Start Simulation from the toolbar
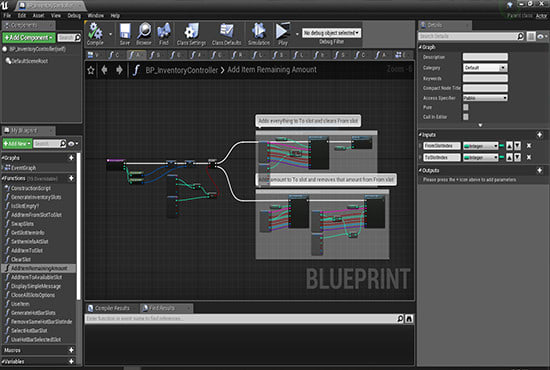 [x=259, y=34]
